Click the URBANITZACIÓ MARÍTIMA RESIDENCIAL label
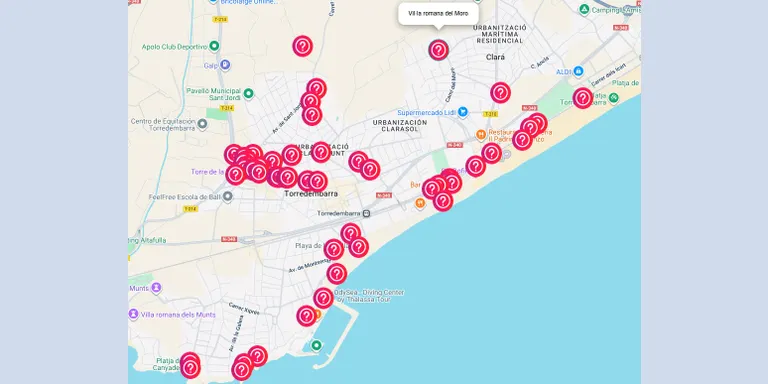 500,34
